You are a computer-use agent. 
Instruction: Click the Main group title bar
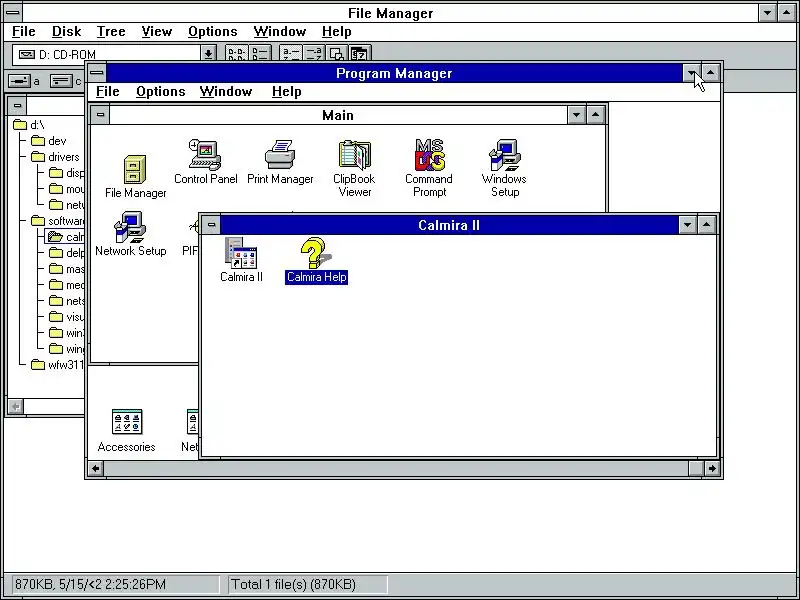click(x=338, y=115)
